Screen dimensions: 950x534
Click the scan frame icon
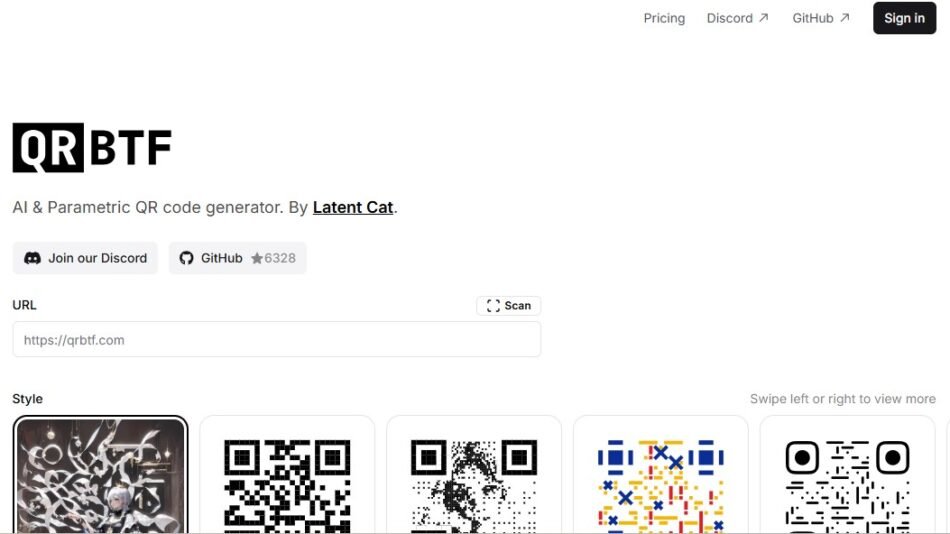(493, 306)
